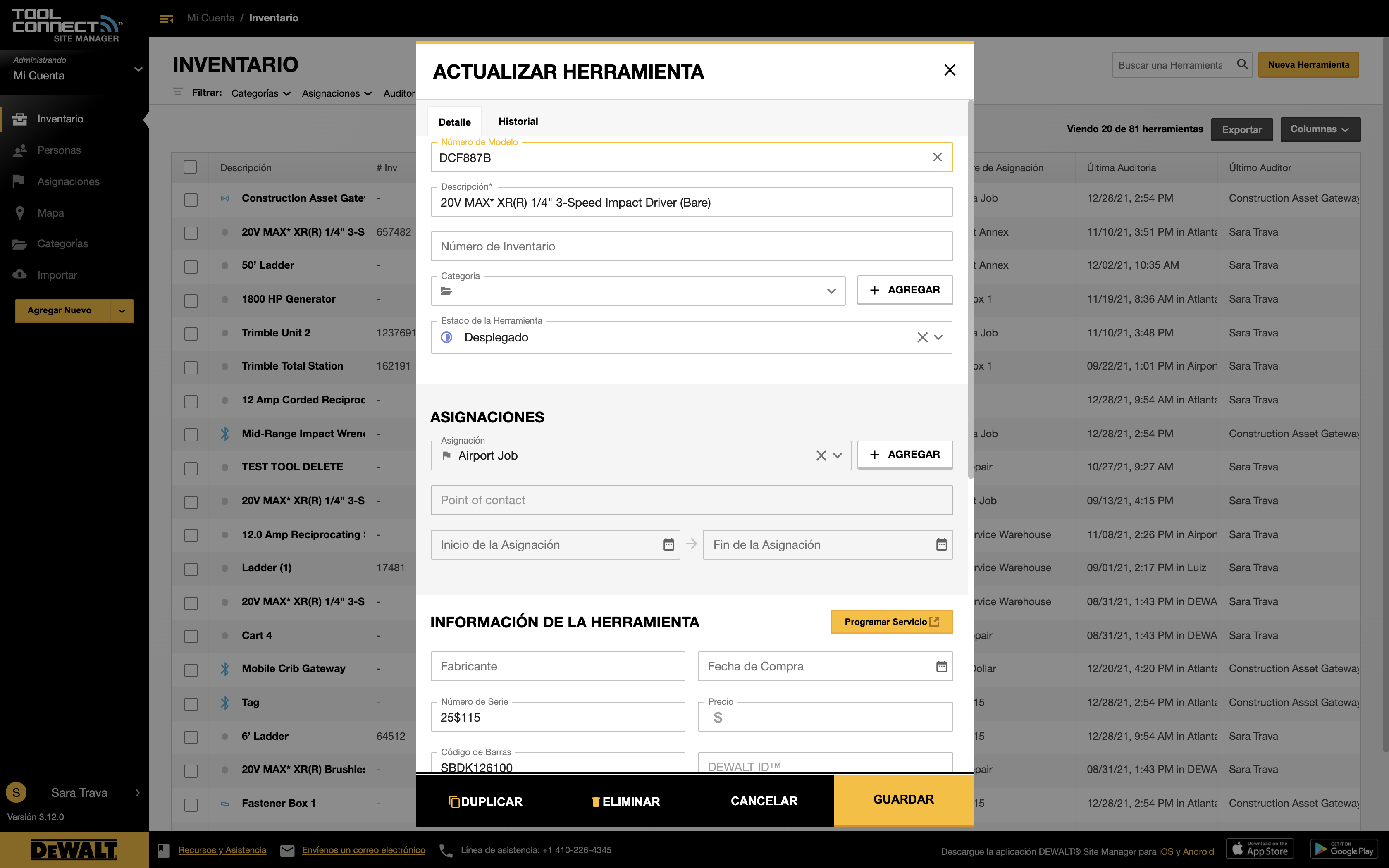Open calendar for Inicio de la Asignación

click(668, 544)
